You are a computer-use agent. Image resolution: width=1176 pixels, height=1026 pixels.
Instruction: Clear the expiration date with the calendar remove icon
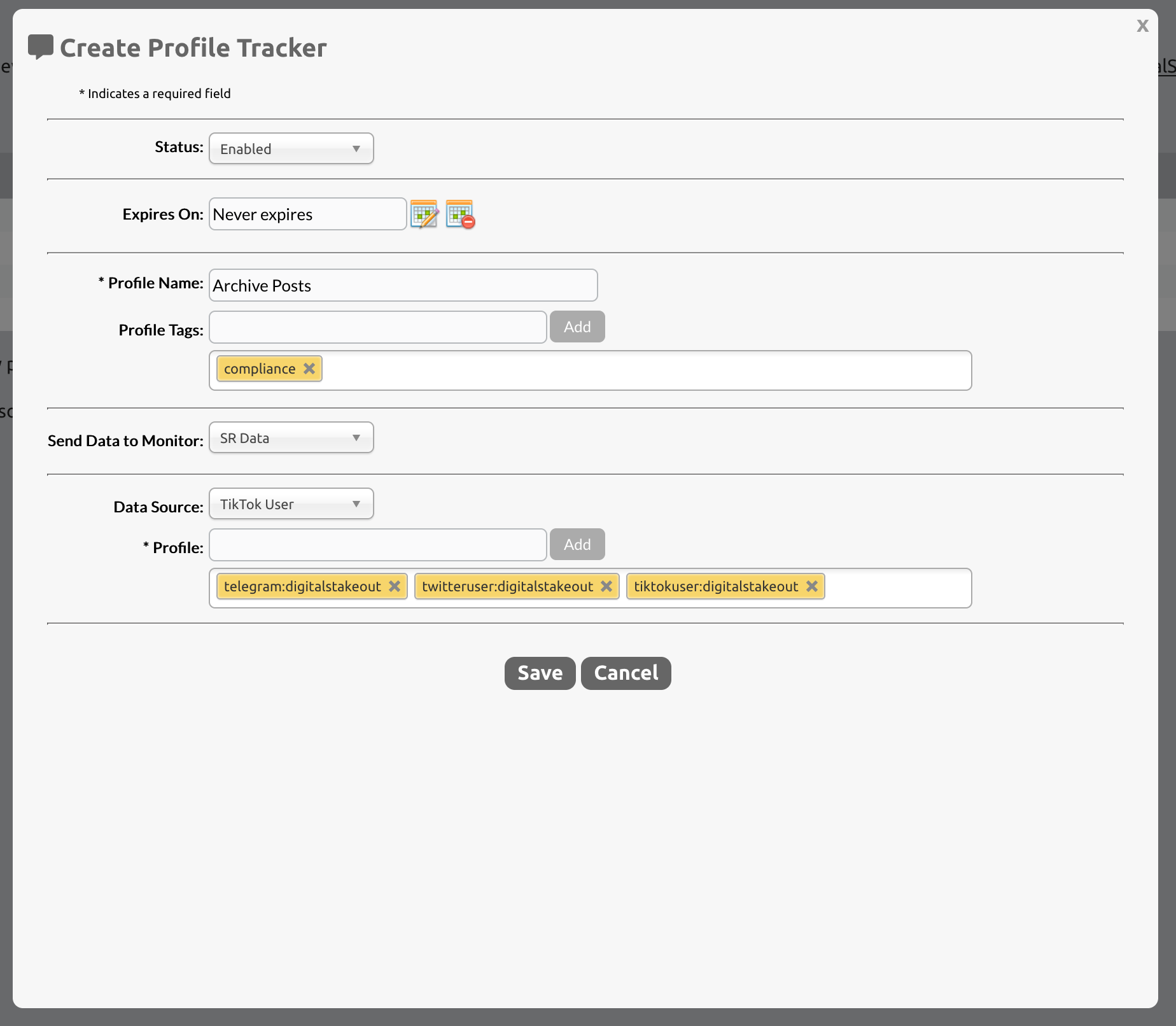point(460,214)
